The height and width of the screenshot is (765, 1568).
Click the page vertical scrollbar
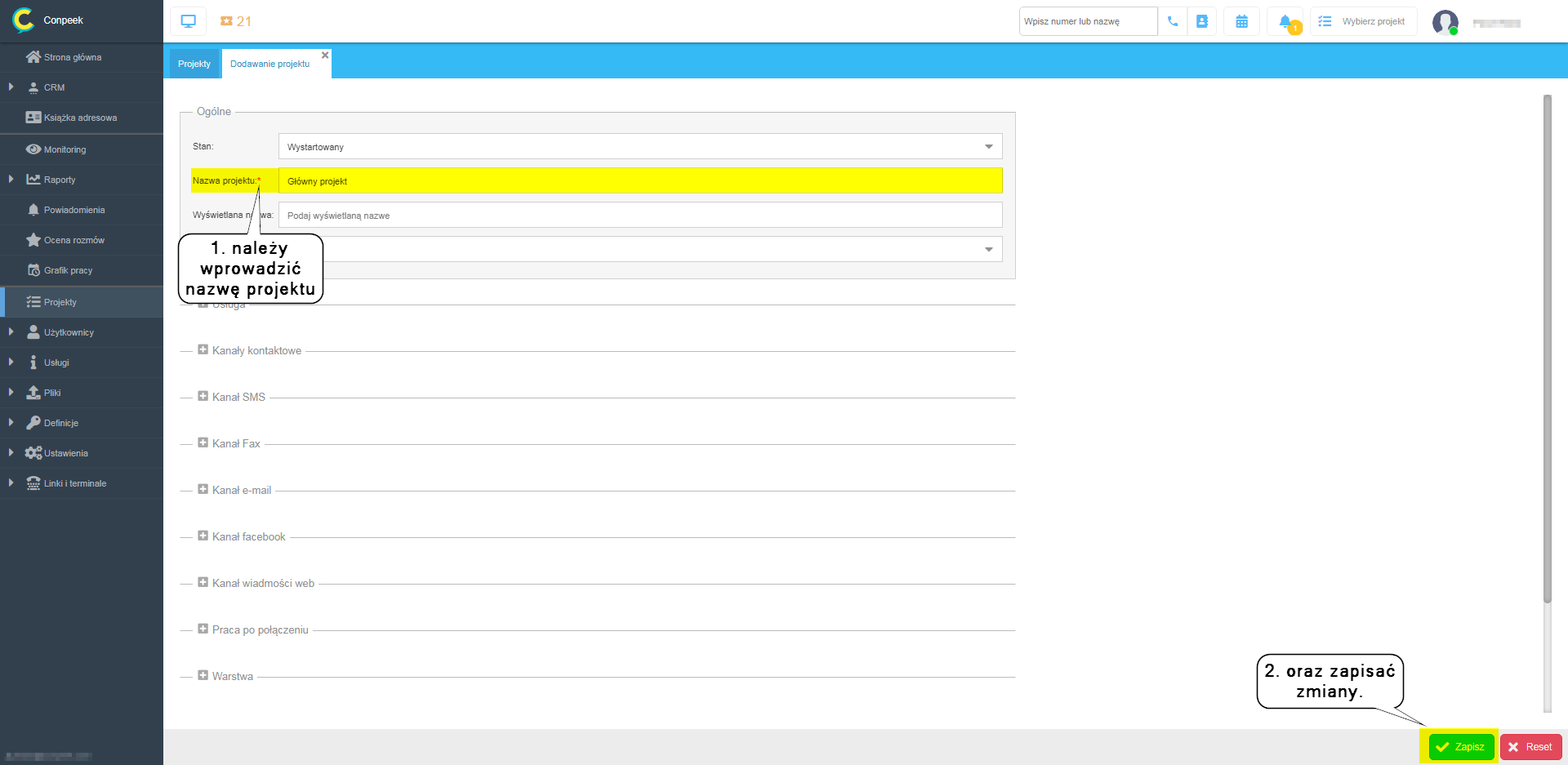click(1547, 349)
